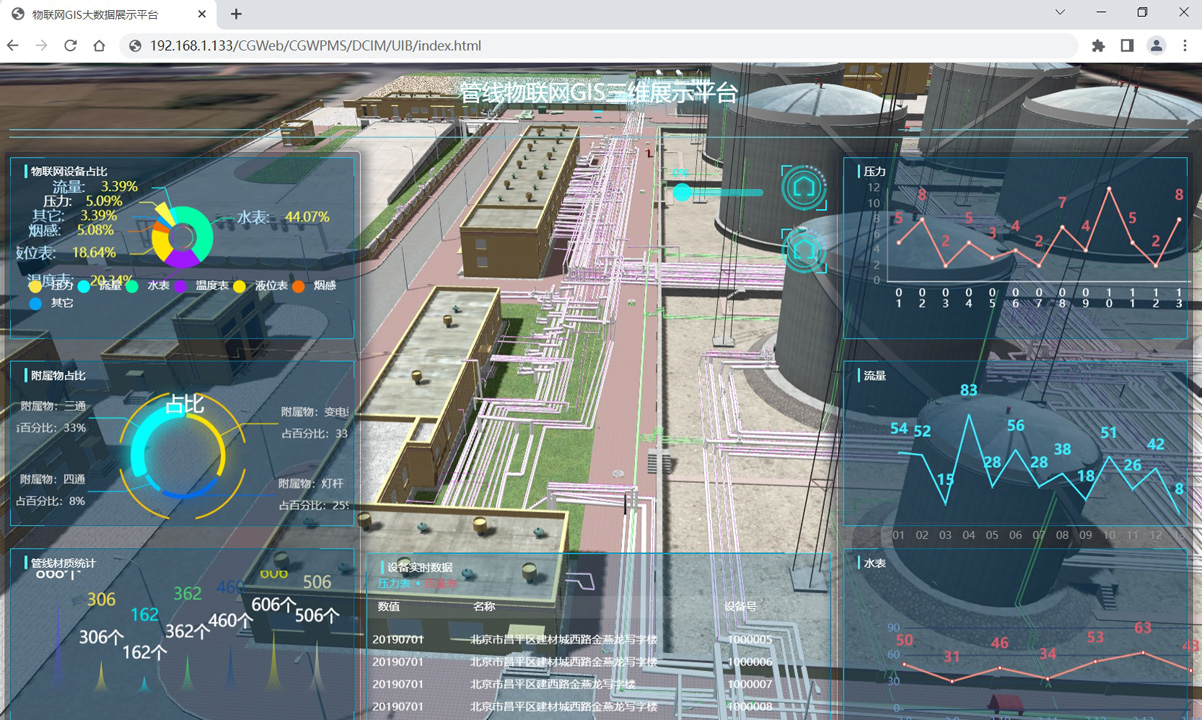Select the table row with device 1000005
The width and height of the screenshot is (1202, 720).
[597, 640]
